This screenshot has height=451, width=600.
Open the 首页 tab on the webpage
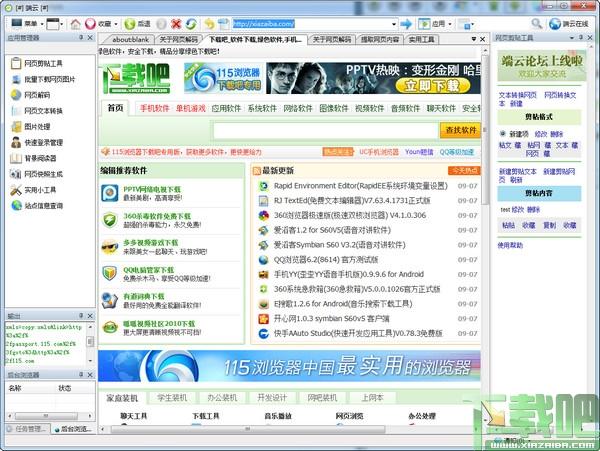(115, 108)
